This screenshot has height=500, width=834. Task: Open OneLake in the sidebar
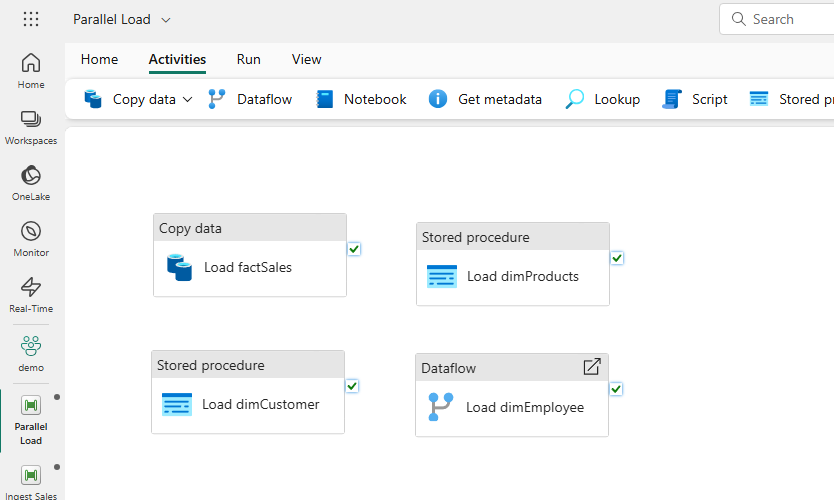pyautogui.click(x=31, y=183)
